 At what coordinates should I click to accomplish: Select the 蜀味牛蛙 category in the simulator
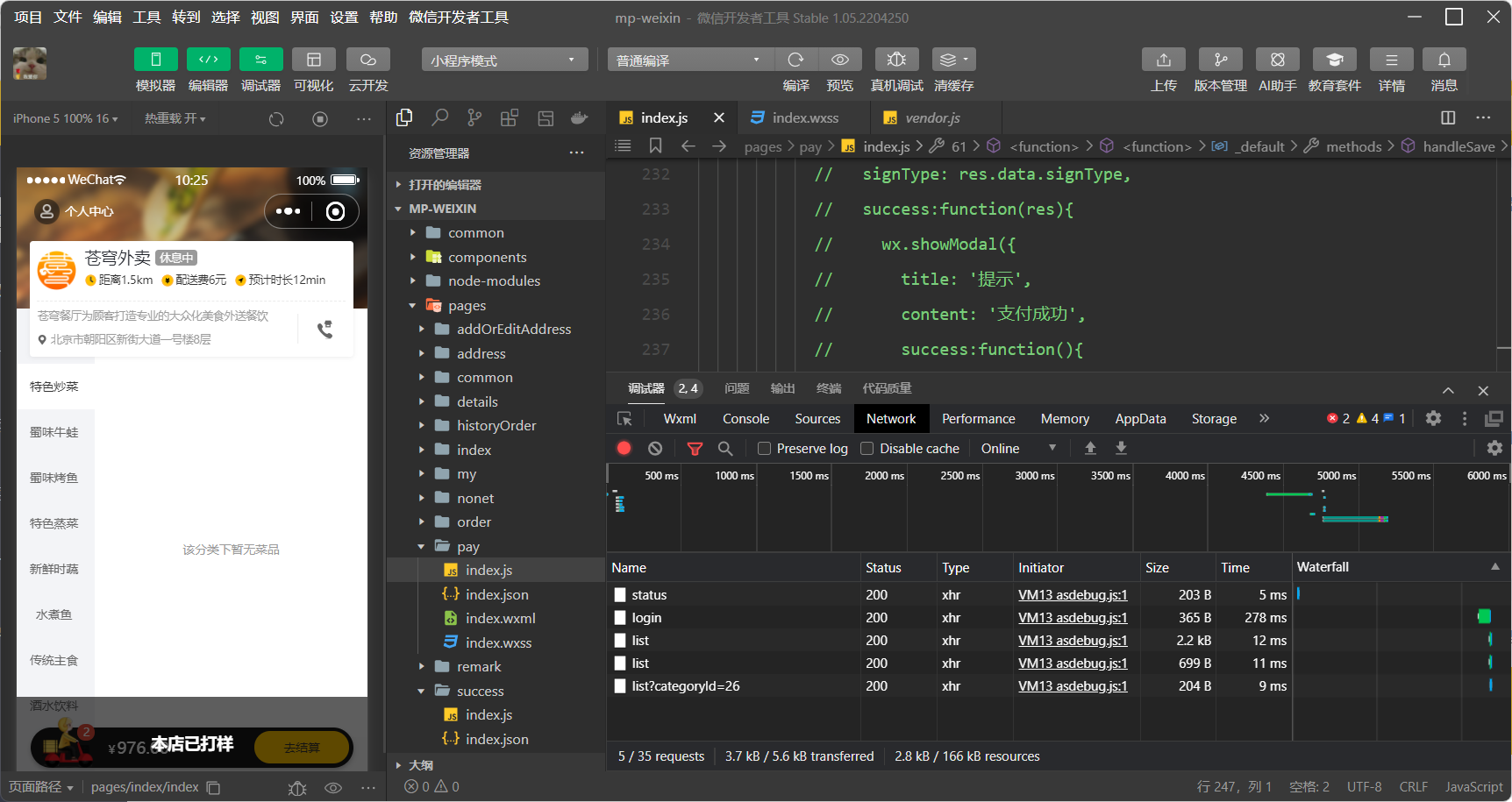coord(54,432)
